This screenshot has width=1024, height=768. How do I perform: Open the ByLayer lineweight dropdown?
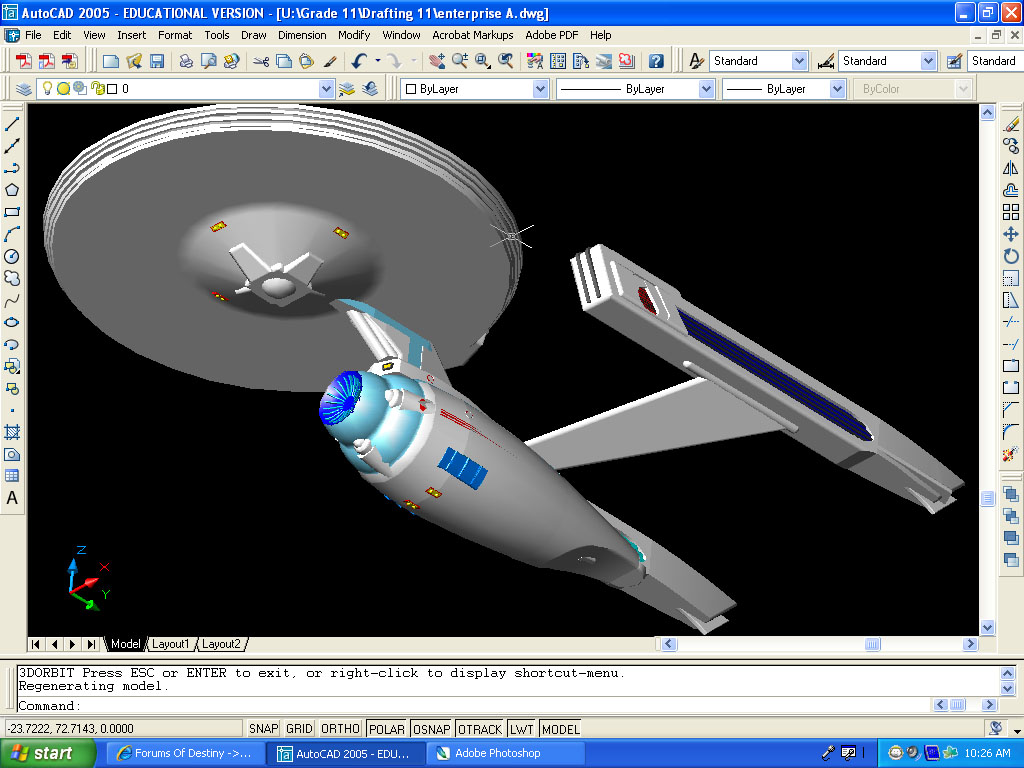tap(837, 89)
